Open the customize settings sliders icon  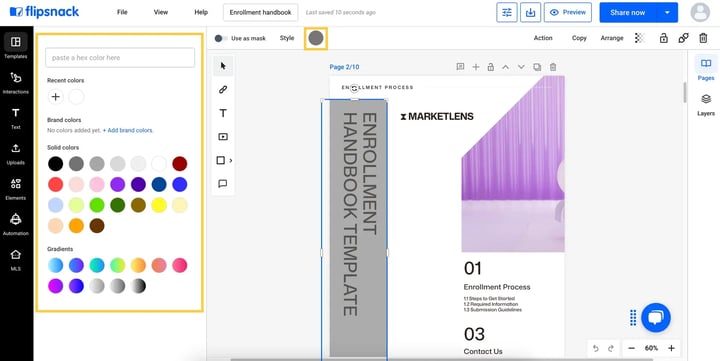coord(507,12)
